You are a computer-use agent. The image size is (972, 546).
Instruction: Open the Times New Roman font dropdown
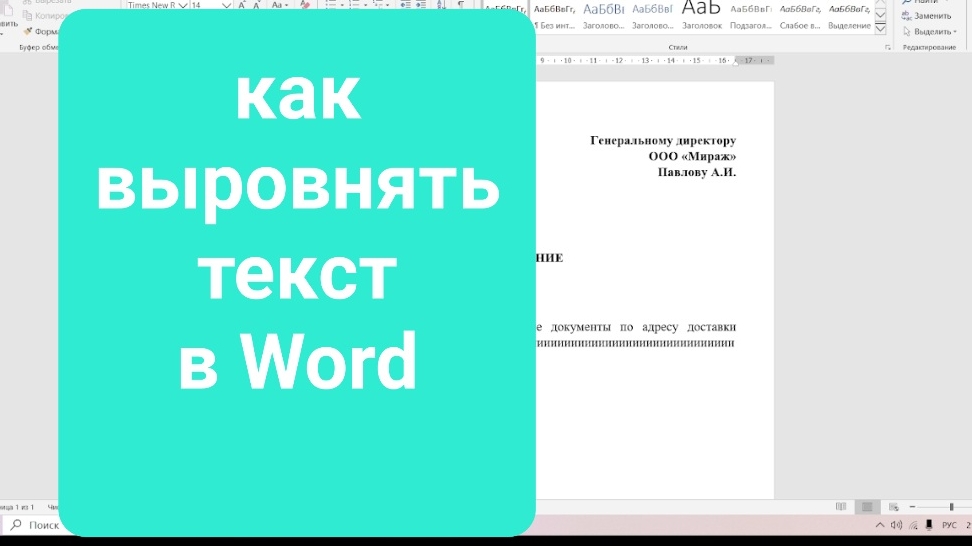pyautogui.click(x=182, y=5)
